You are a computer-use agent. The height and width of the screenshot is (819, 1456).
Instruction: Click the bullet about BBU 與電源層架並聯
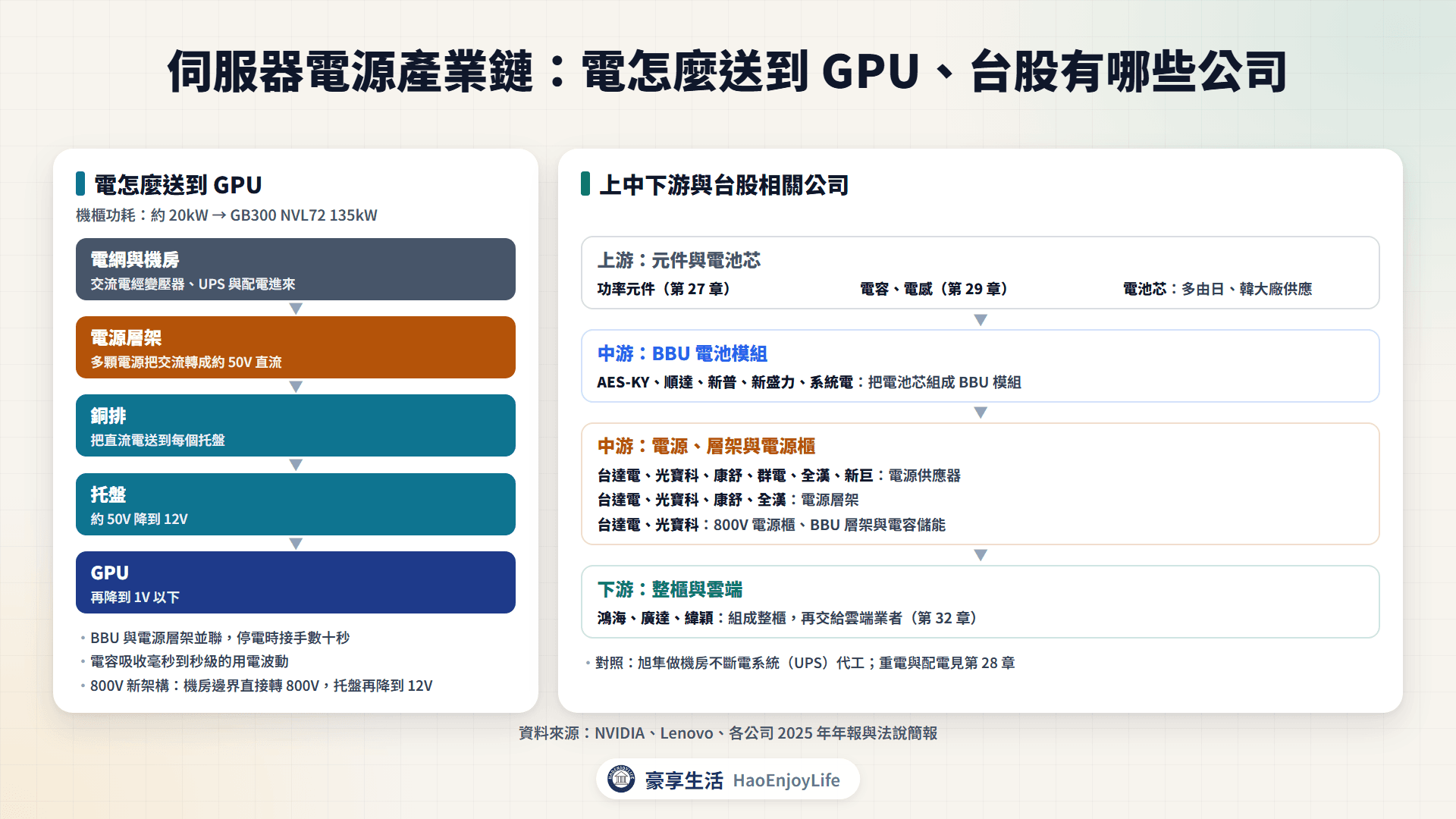pyautogui.click(x=220, y=638)
